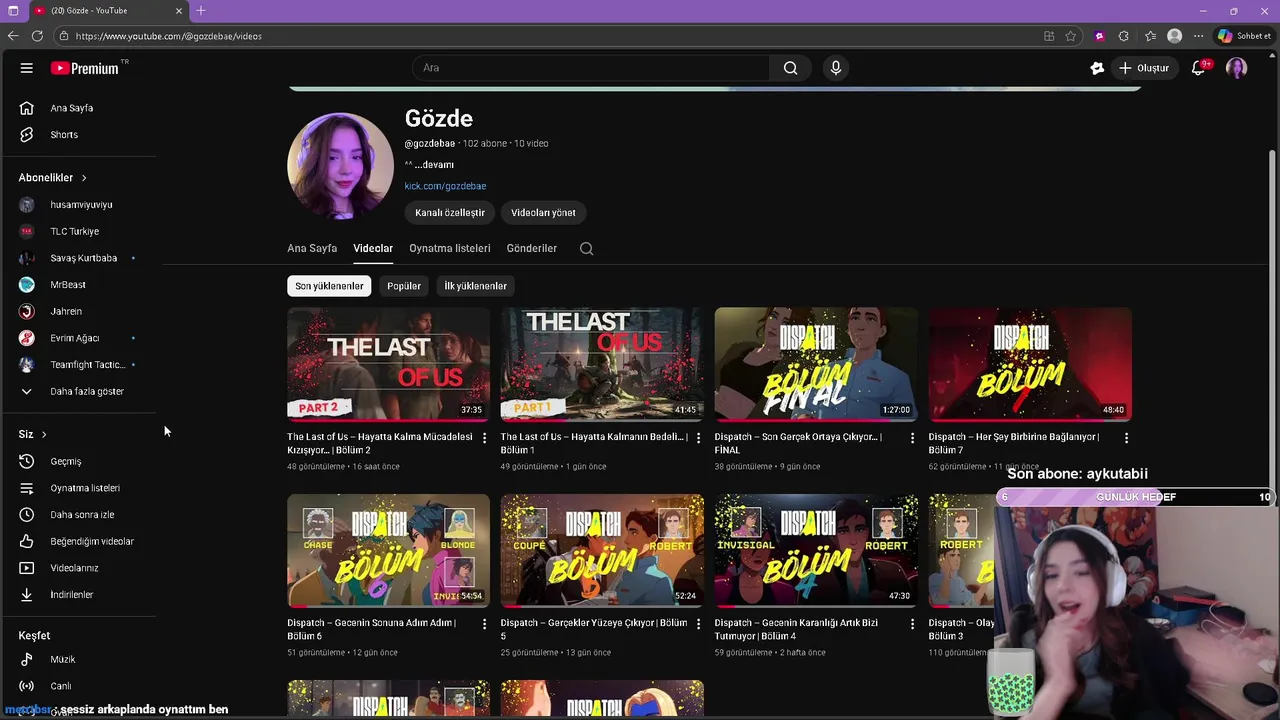Screen dimensions: 1280x720
Task: Open The Last of Us Part 2 thumbnail
Action: pos(388,364)
